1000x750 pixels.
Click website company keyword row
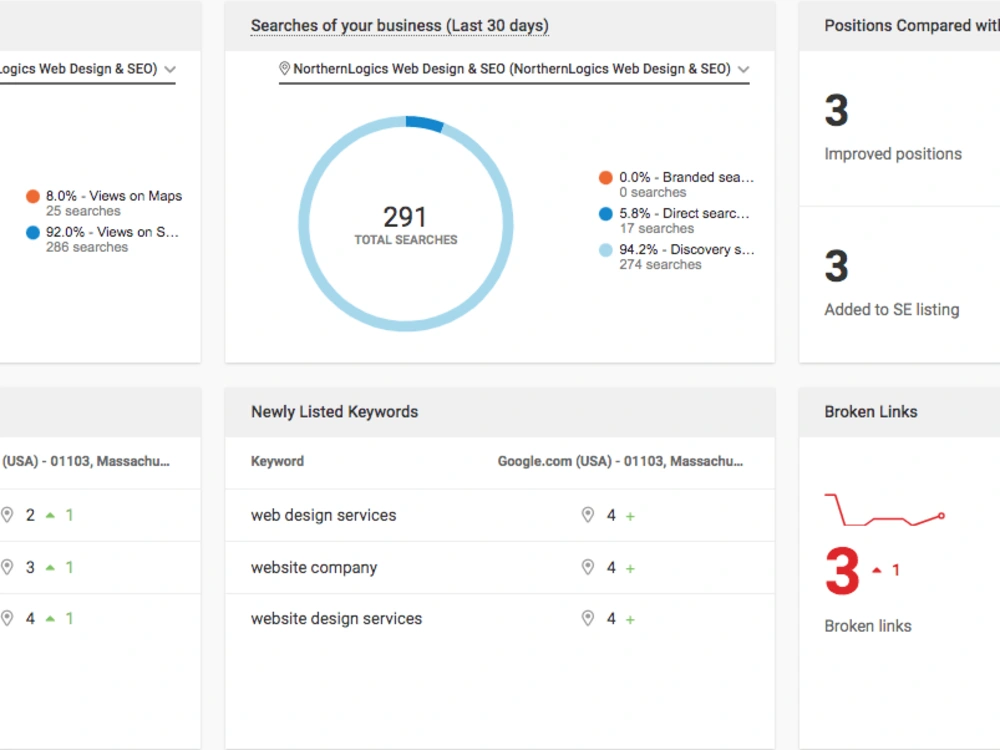click(500, 568)
